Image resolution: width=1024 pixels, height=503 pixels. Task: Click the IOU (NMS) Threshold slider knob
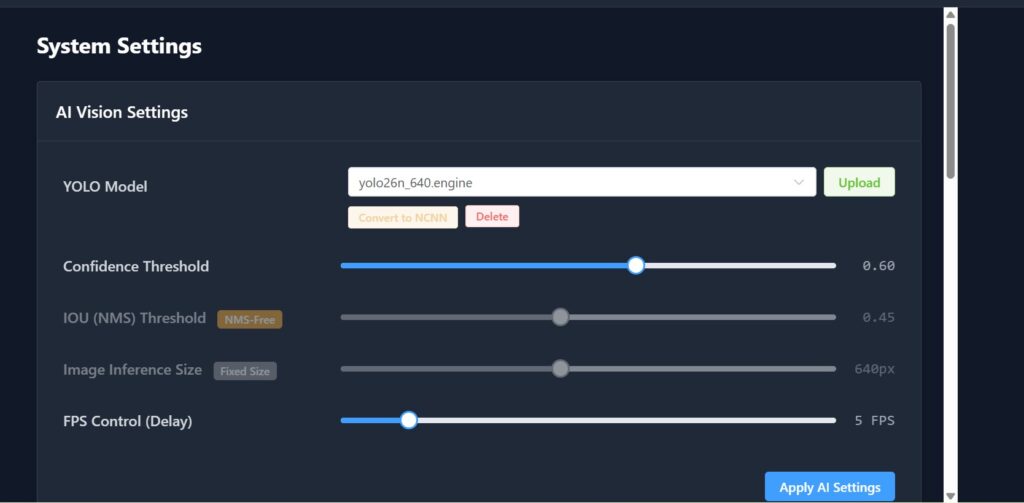[x=560, y=317]
